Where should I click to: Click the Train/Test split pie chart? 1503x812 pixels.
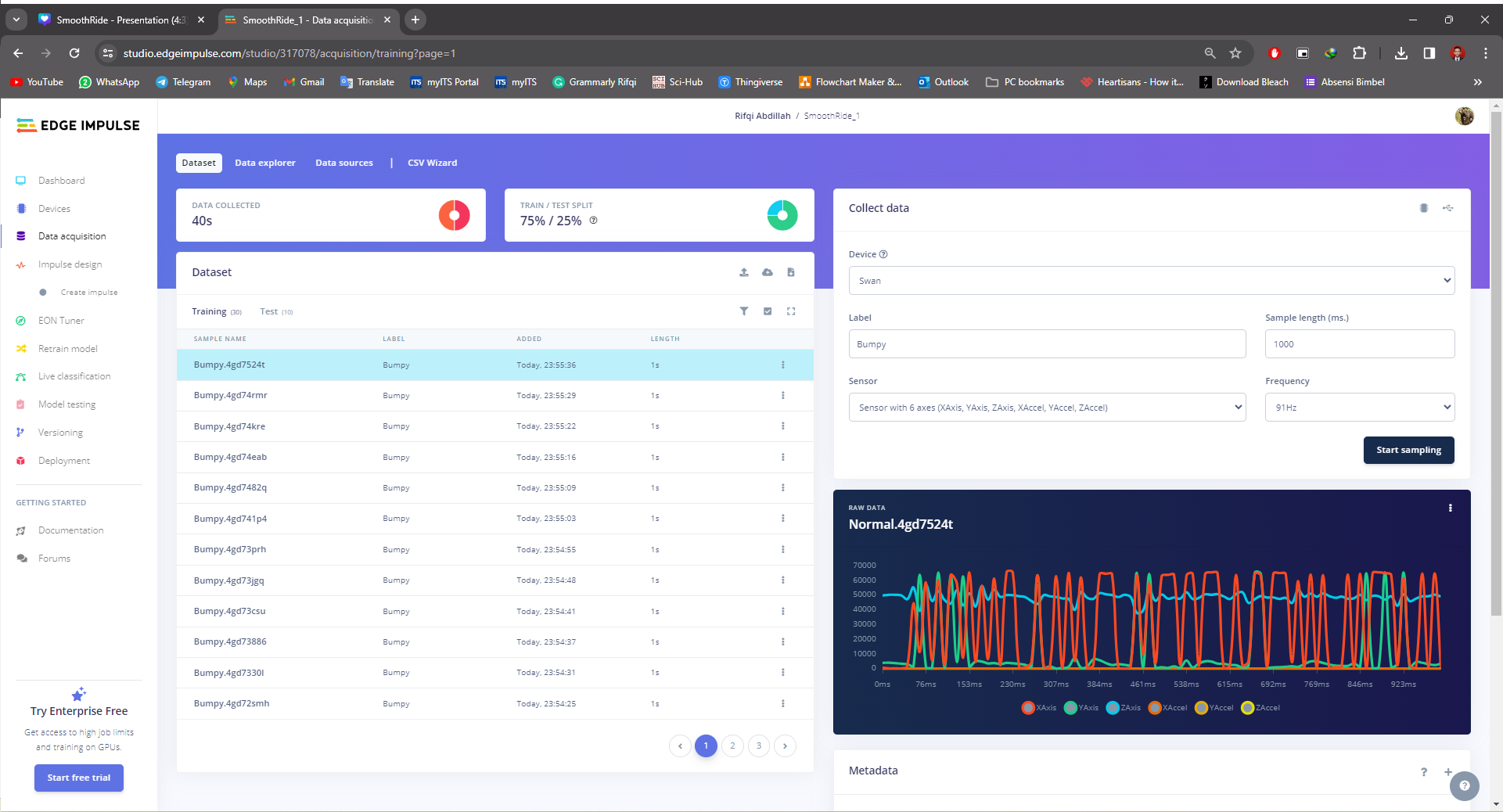pyautogui.click(x=782, y=215)
